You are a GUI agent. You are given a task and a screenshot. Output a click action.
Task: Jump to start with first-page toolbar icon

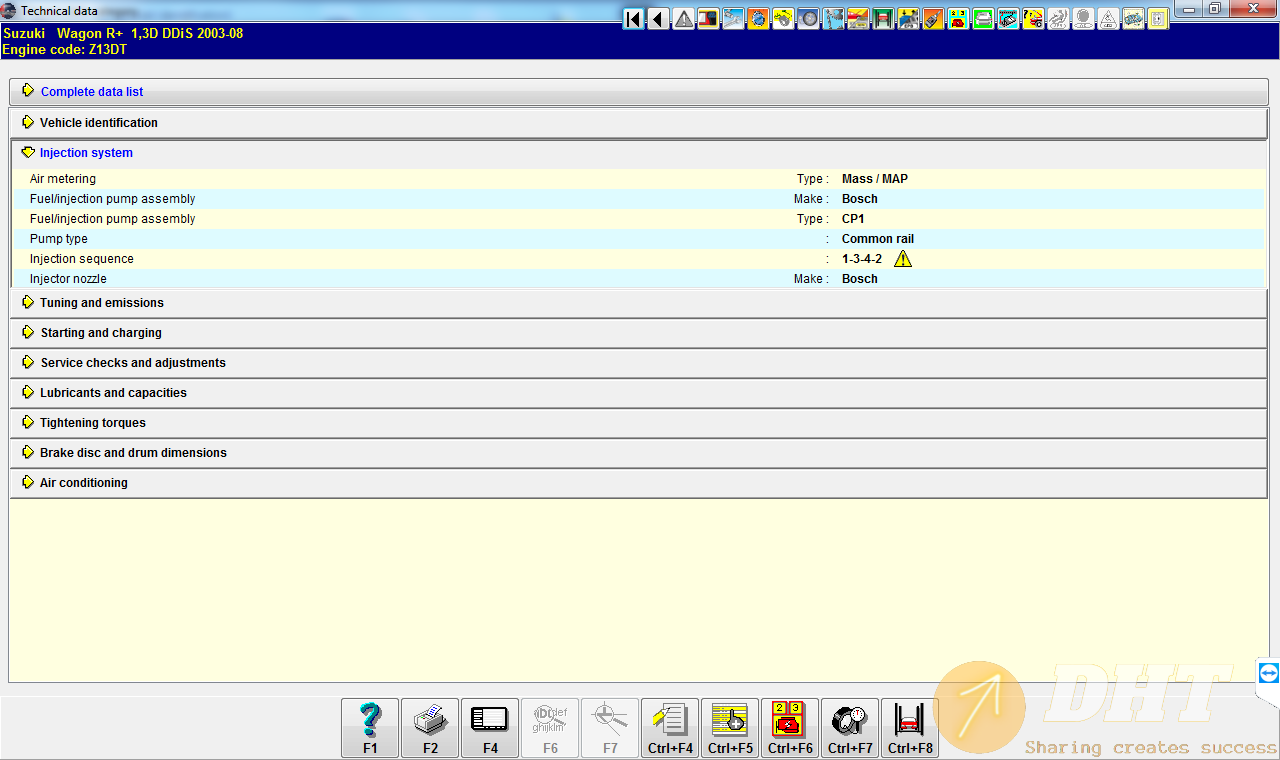(x=633, y=19)
